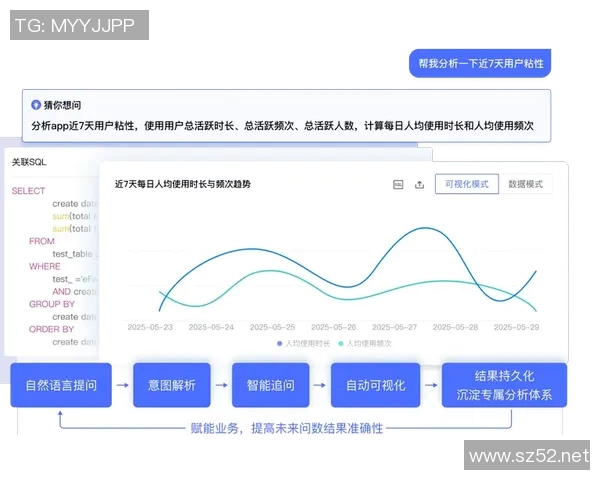Click the 猜你想问 label

click(x=62, y=105)
